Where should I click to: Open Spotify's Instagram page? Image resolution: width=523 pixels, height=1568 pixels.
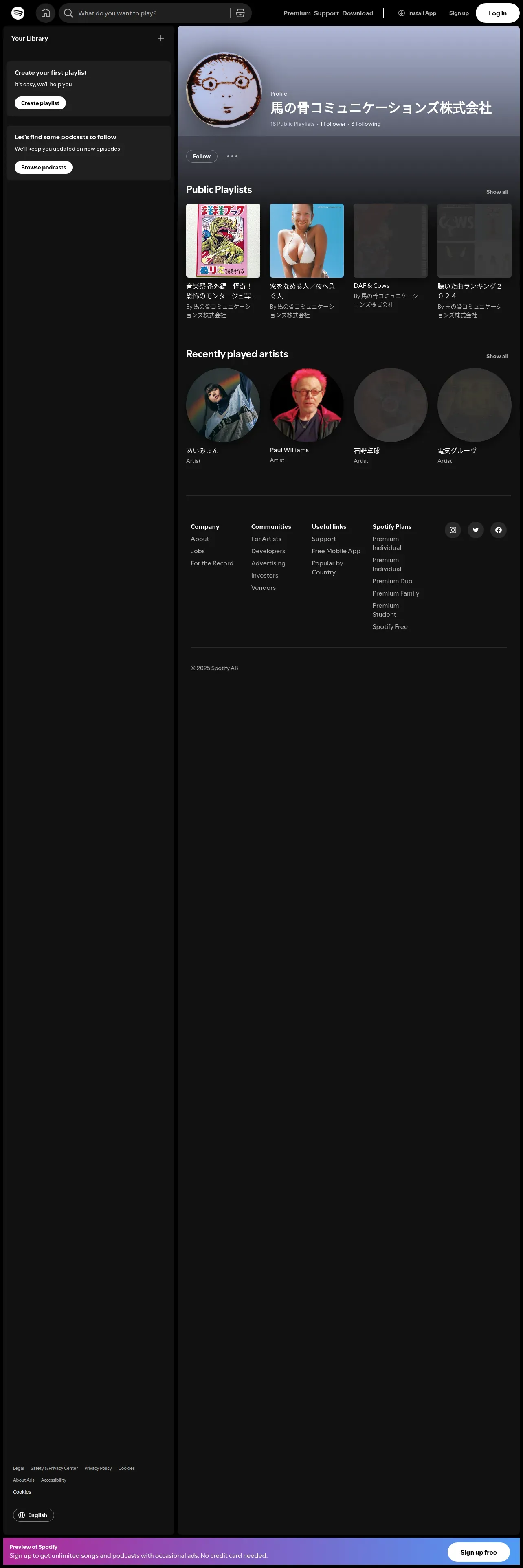(x=453, y=530)
